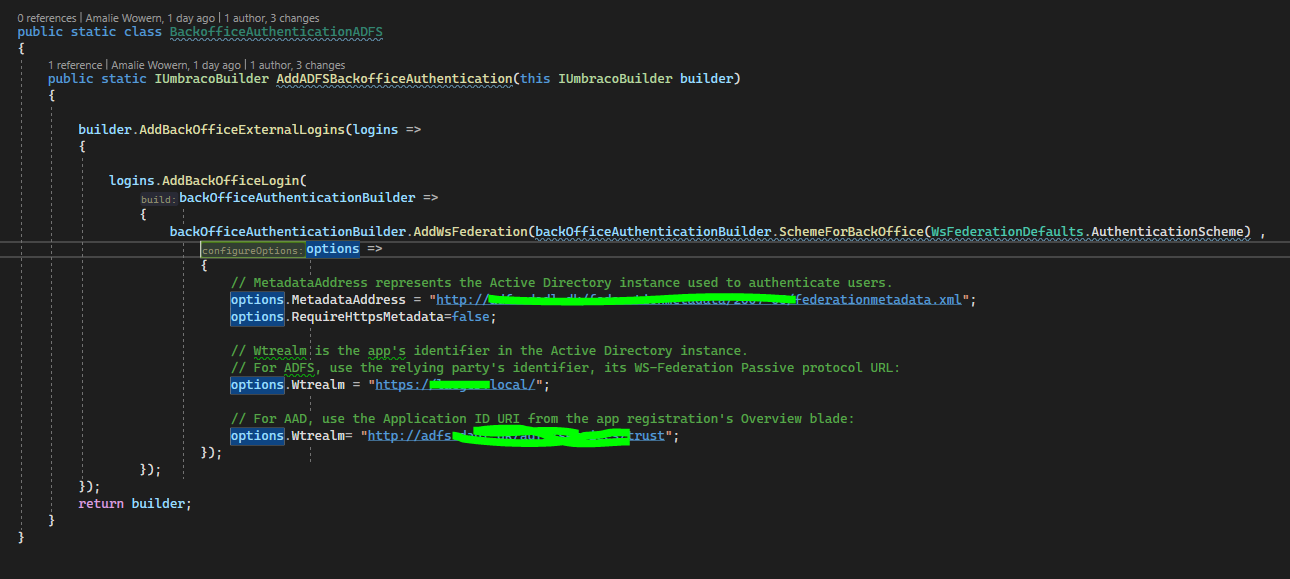1290x579 pixels.
Task: Click the "configureOptions:" inlay parameter hint
Action: click(x=251, y=250)
